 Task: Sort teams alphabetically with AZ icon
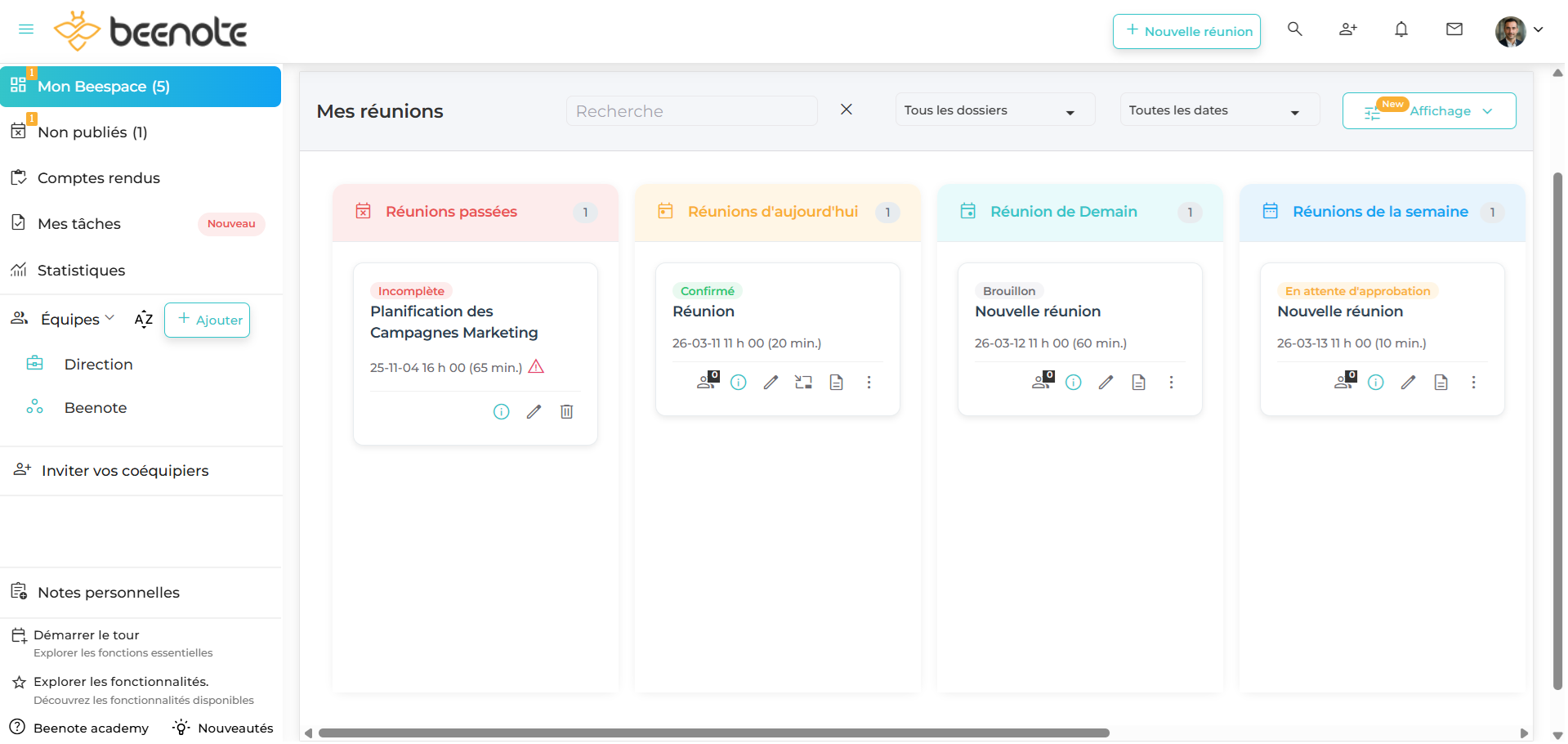(144, 320)
